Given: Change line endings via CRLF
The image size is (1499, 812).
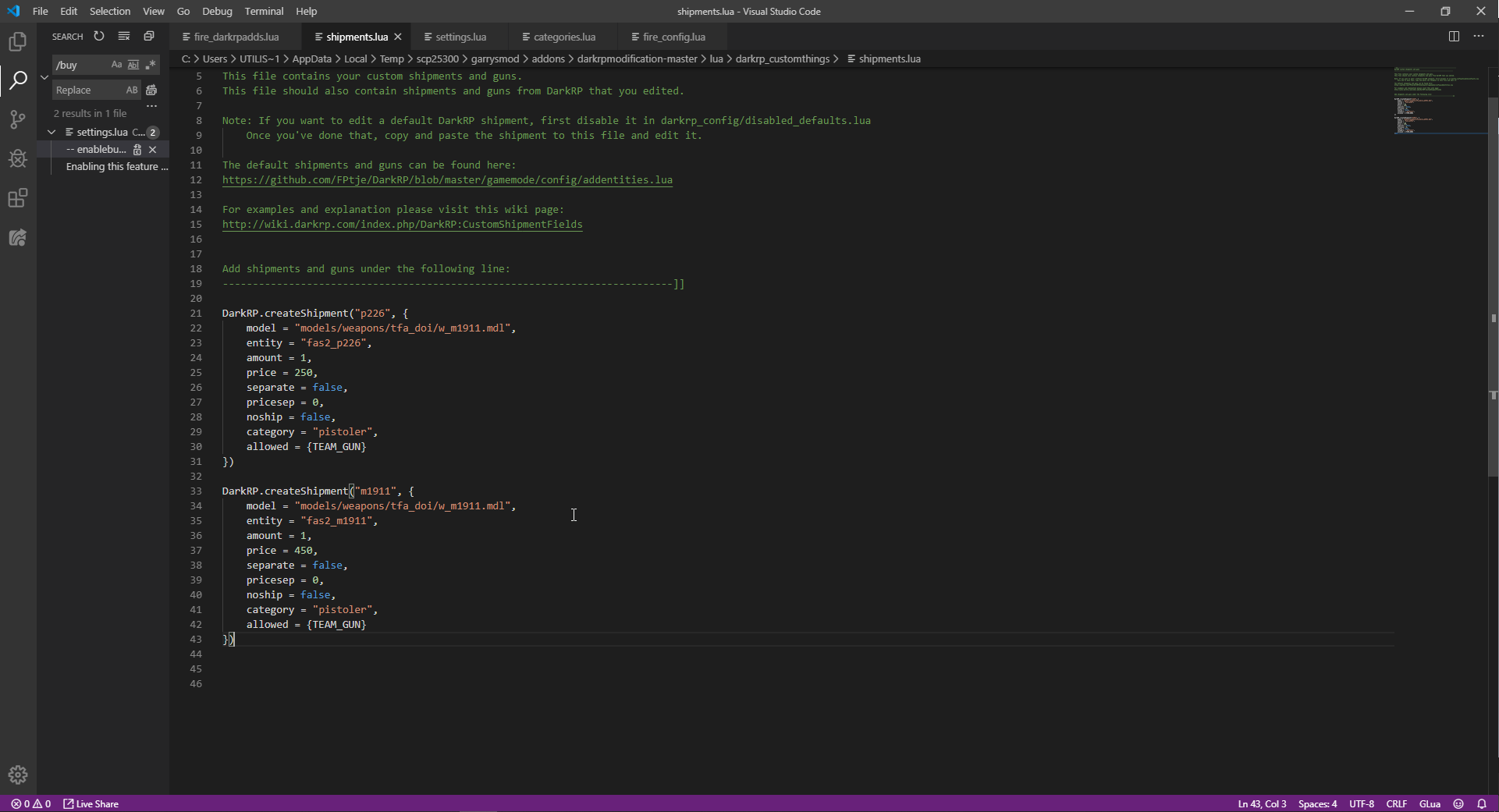Looking at the screenshot, I should pos(1396,803).
